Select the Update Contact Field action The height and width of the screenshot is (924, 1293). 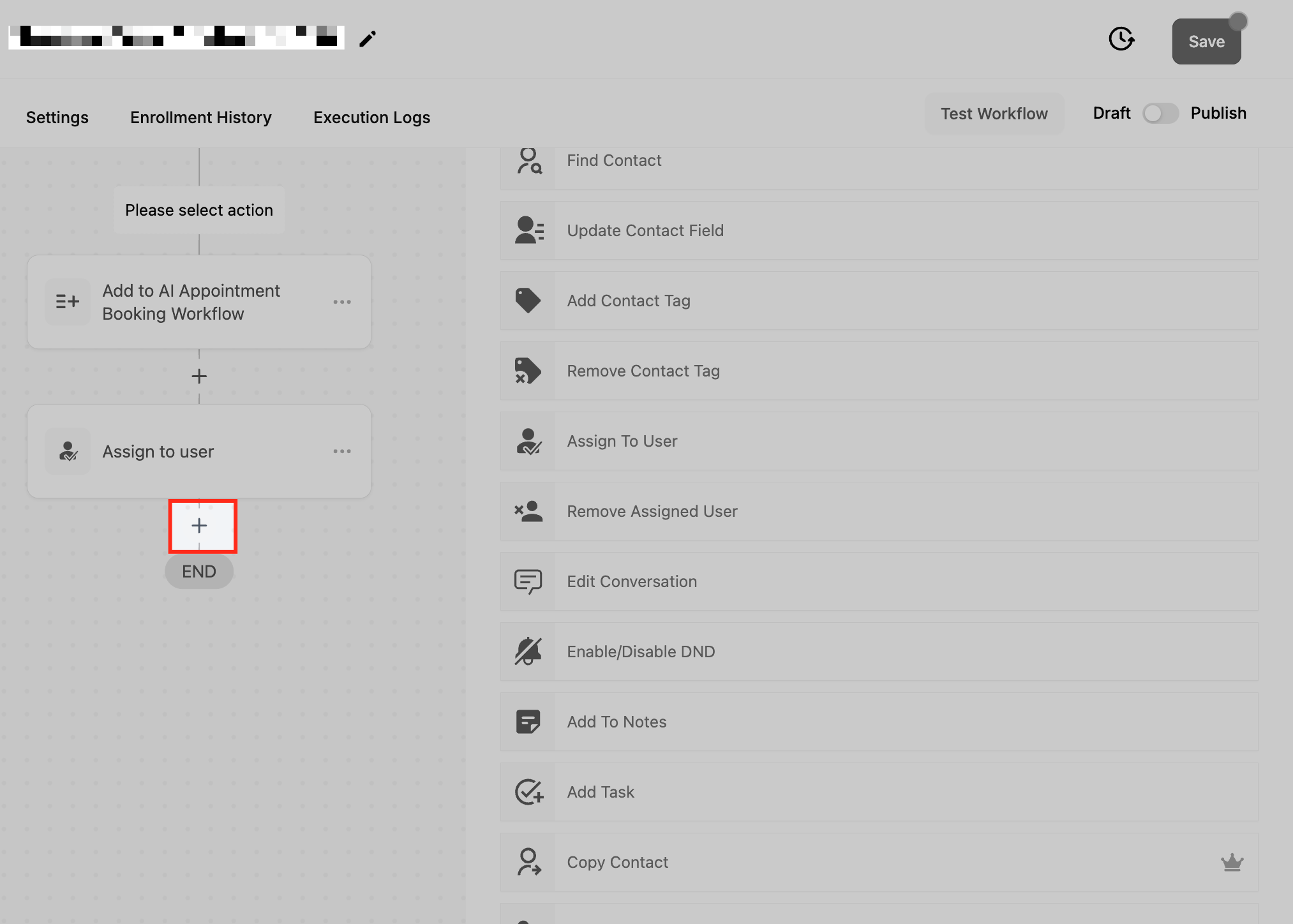(x=645, y=230)
